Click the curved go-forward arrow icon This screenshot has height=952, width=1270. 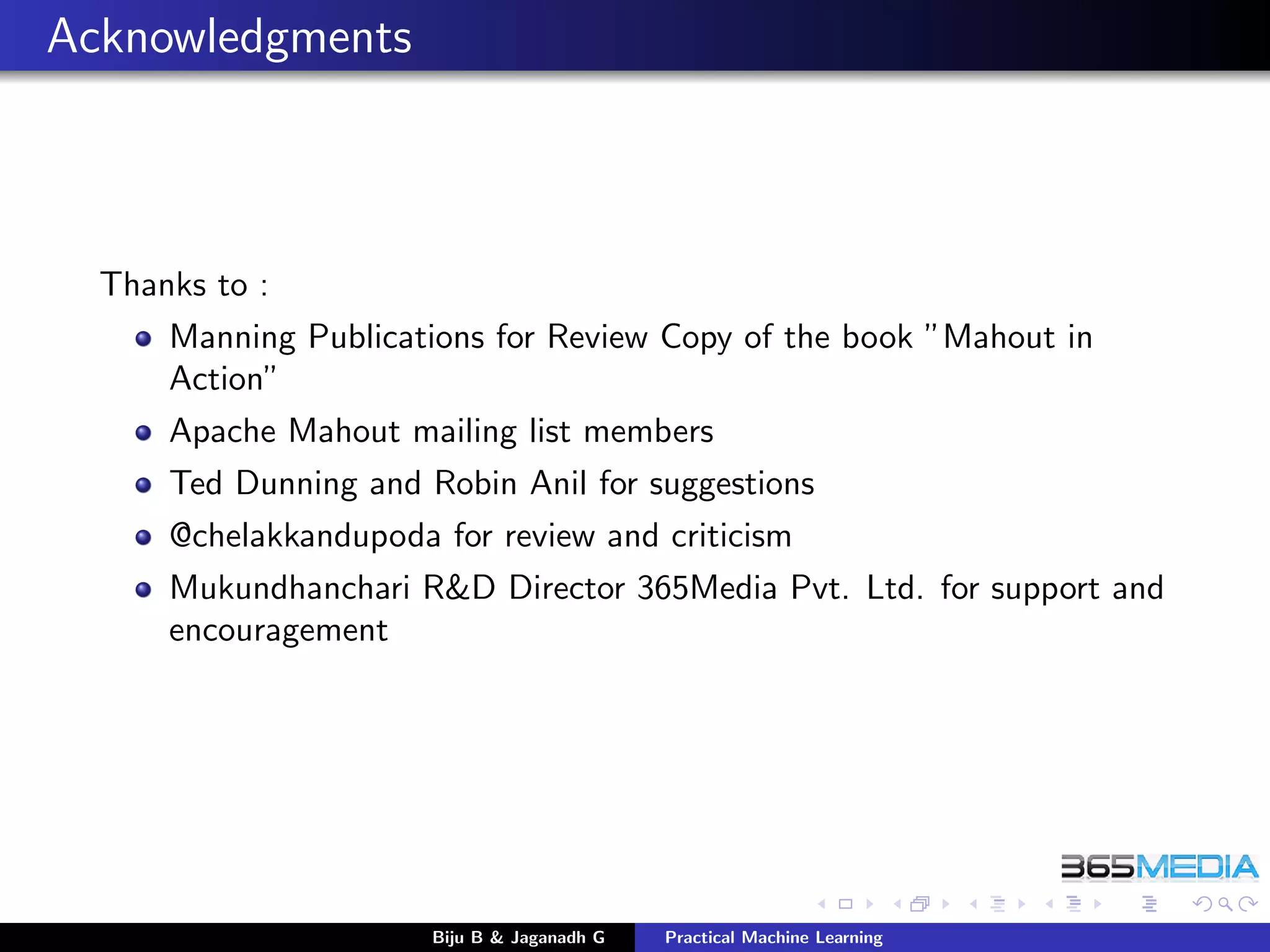click(x=1248, y=904)
